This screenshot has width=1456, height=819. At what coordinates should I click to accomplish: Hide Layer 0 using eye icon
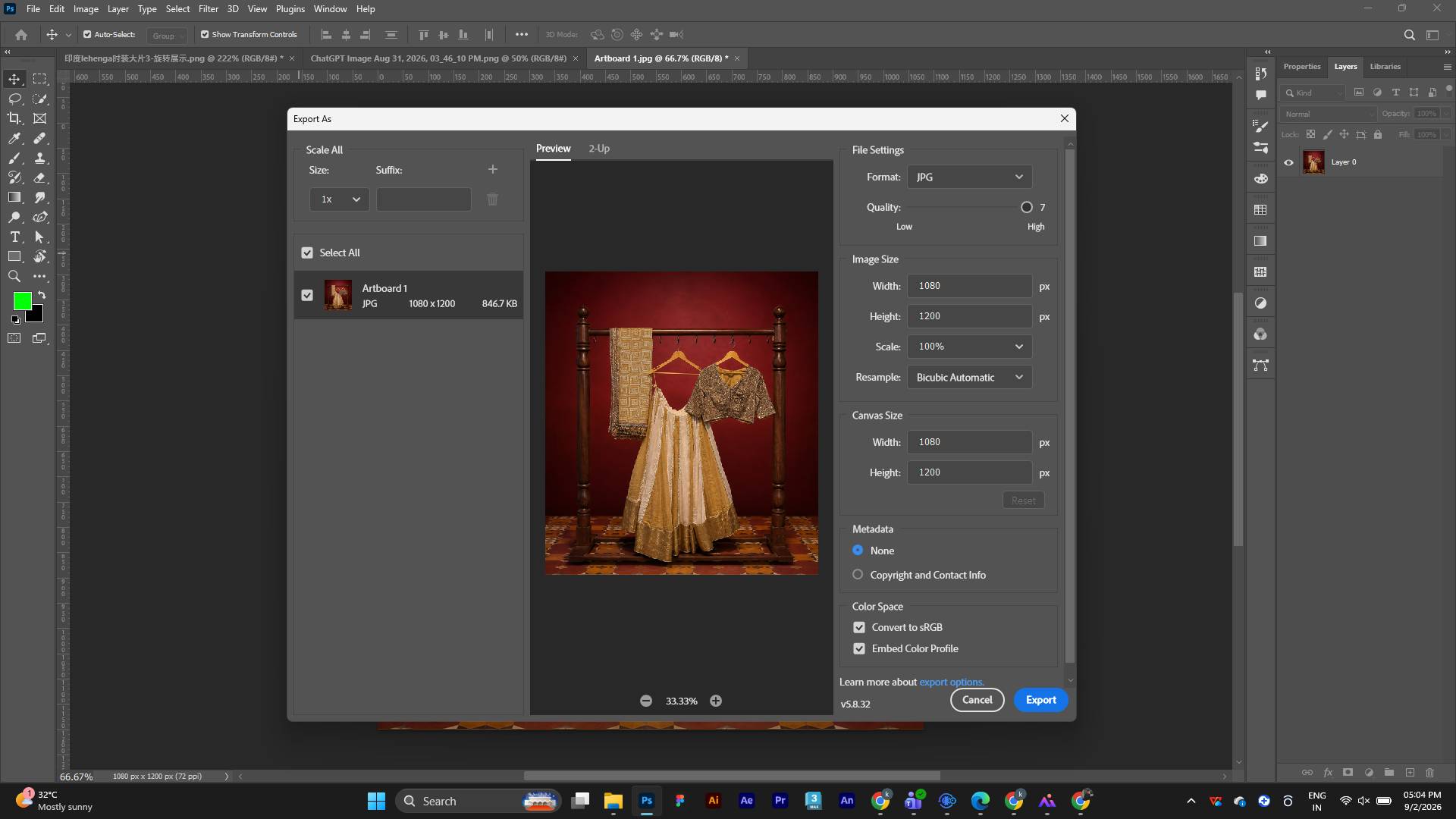1288,162
